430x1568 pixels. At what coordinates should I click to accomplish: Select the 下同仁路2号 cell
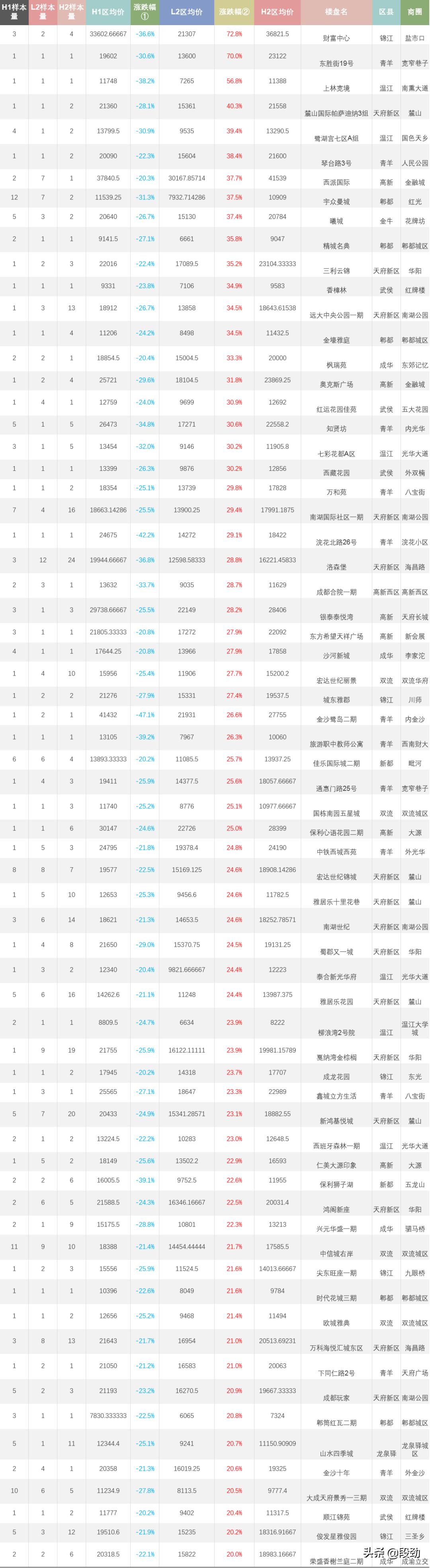(336, 1373)
